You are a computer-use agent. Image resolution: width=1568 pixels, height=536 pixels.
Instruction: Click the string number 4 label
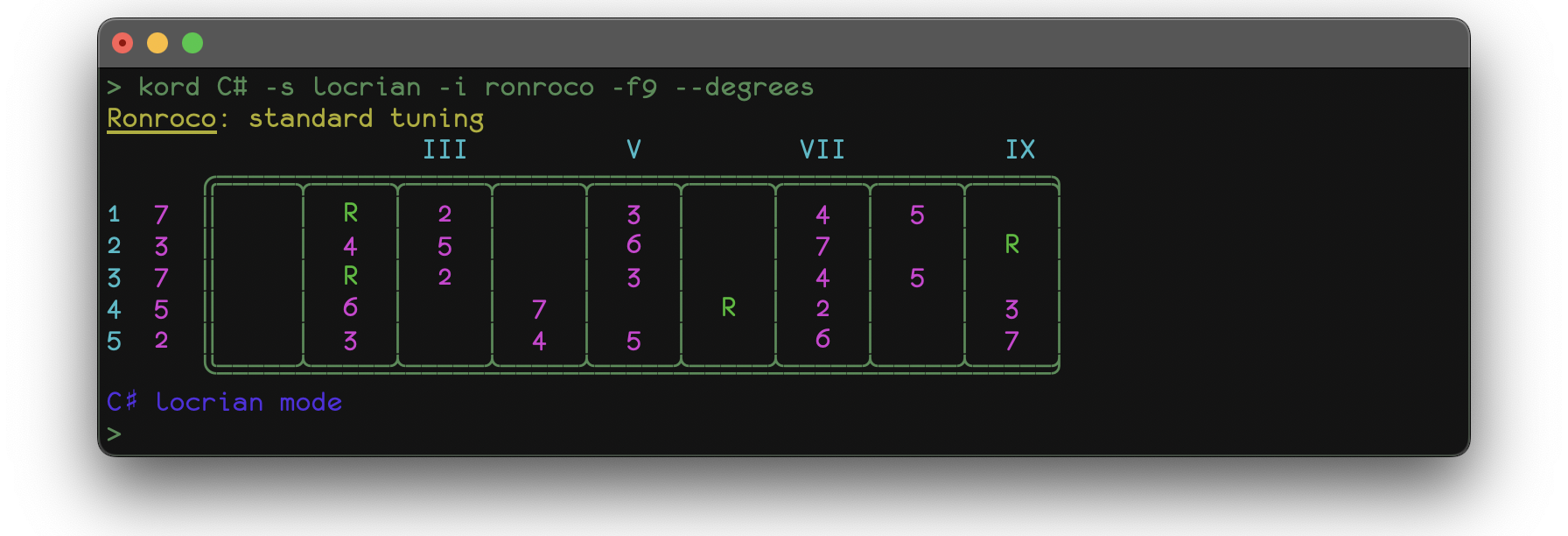click(114, 309)
